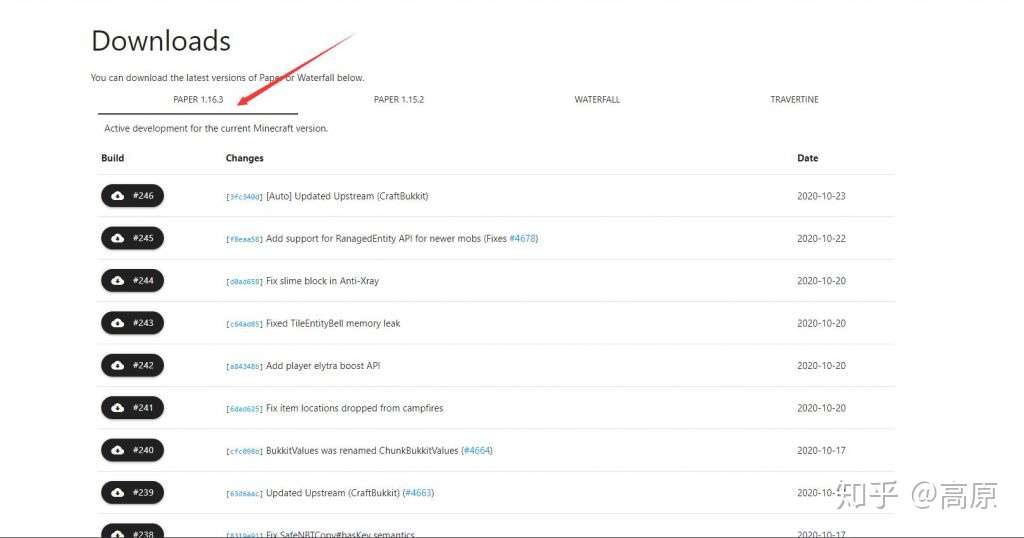Select the date 2020-10-23
This screenshot has height=538, width=1024.
821,196
